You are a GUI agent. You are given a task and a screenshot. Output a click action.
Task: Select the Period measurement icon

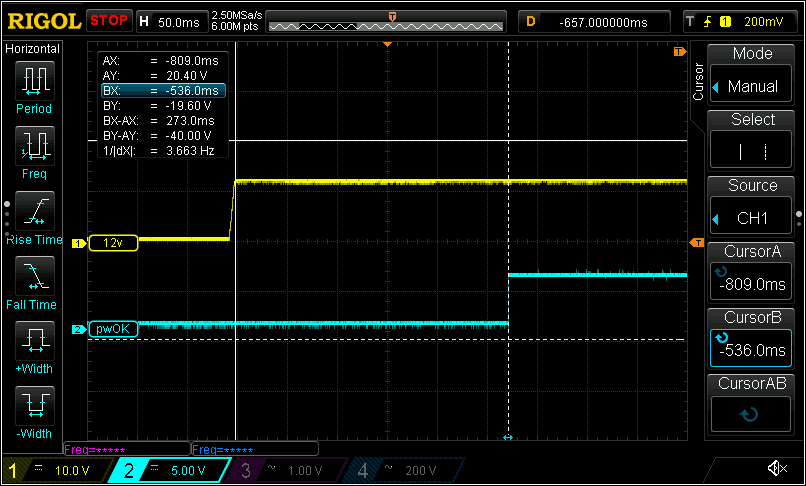coord(34,81)
